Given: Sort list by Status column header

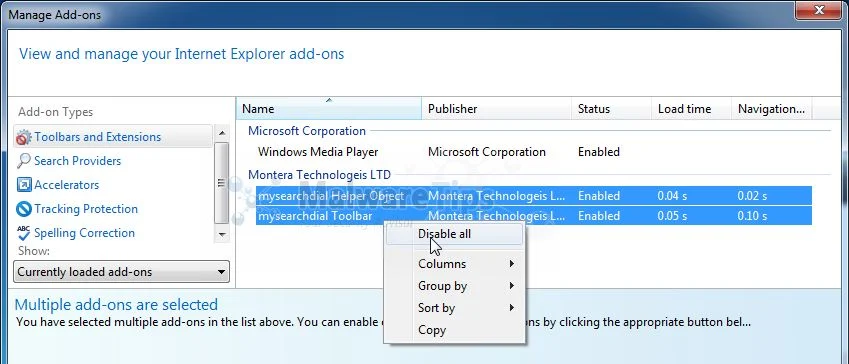Looking at the screenshot, I should pos(611,109).
